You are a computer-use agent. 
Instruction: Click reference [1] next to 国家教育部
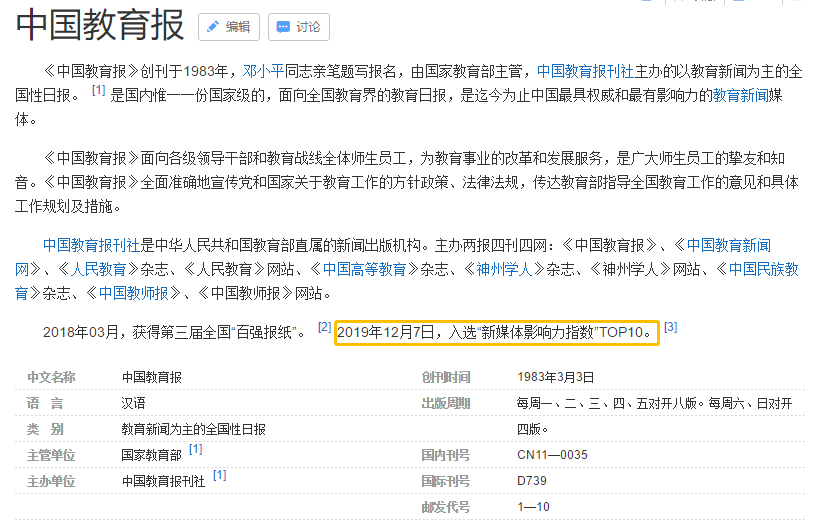point(195,451)
